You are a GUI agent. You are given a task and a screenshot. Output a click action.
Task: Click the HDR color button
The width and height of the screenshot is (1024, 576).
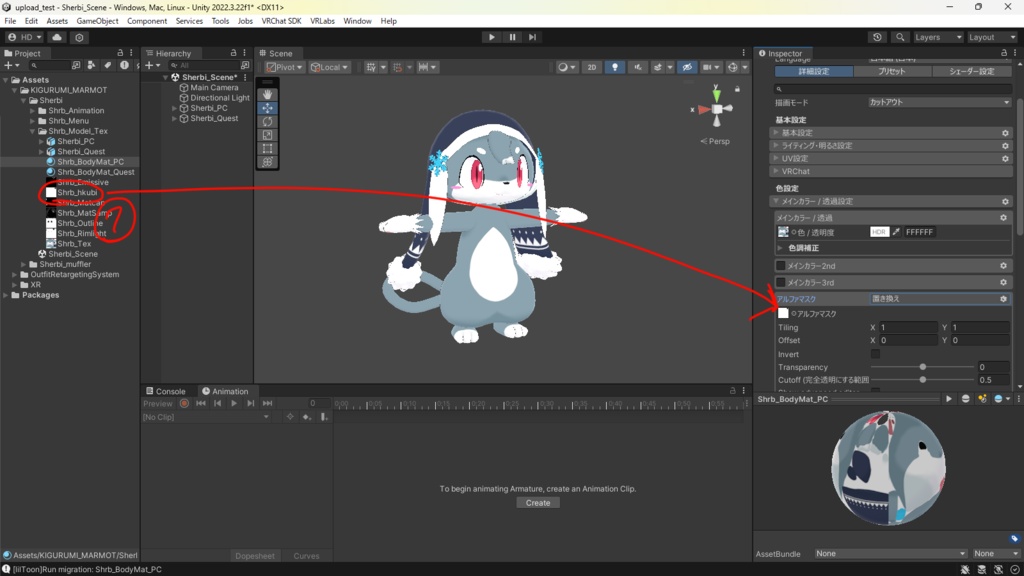[879, 232]
